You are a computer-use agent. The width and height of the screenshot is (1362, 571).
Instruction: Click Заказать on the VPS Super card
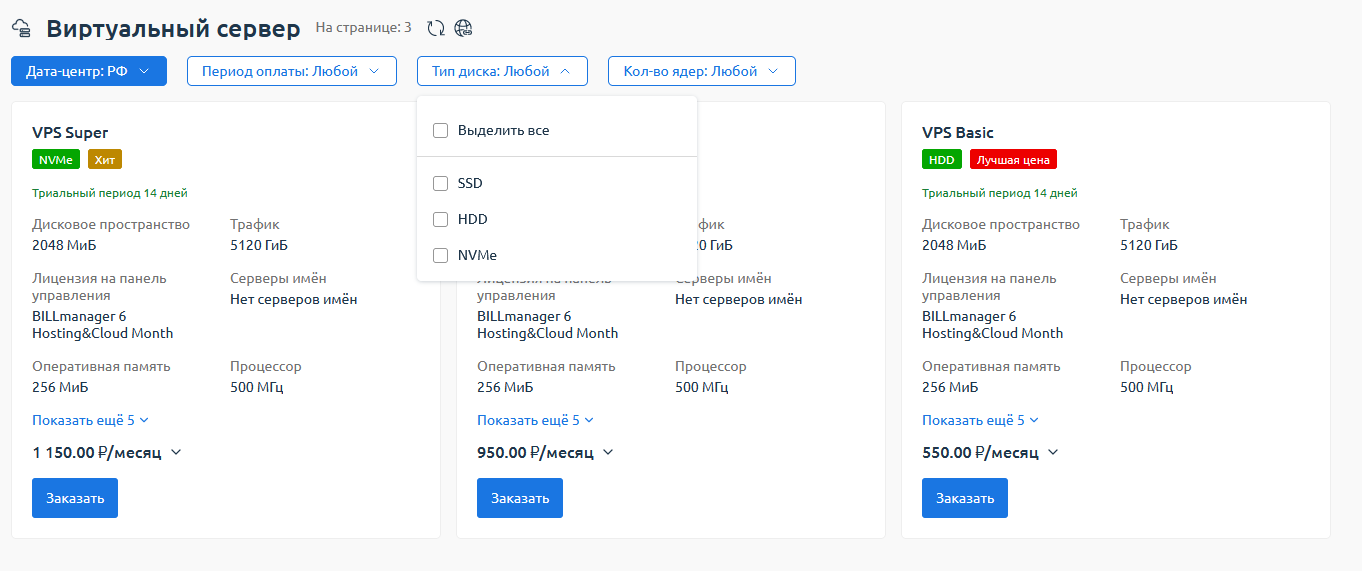pos(75,498)
